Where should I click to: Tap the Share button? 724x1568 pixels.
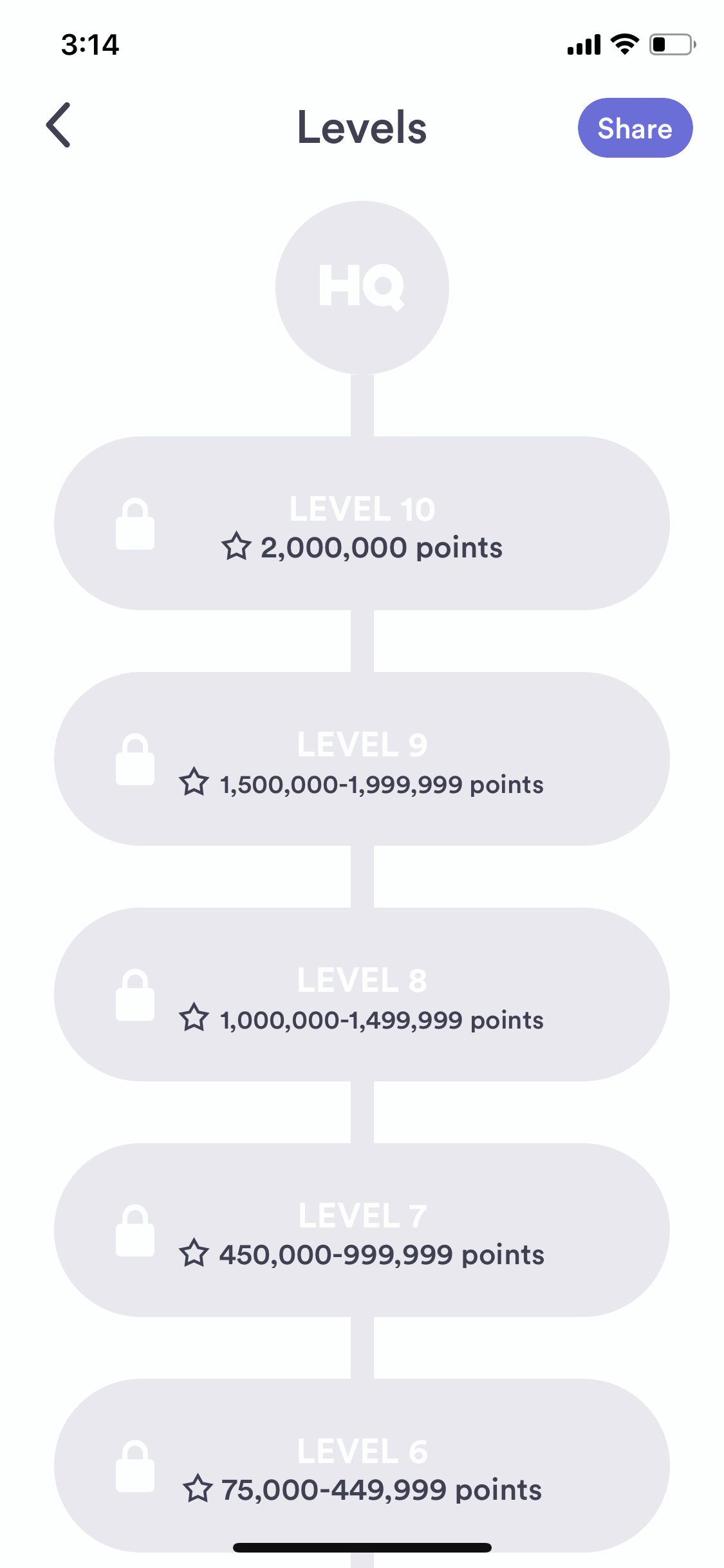635,128
